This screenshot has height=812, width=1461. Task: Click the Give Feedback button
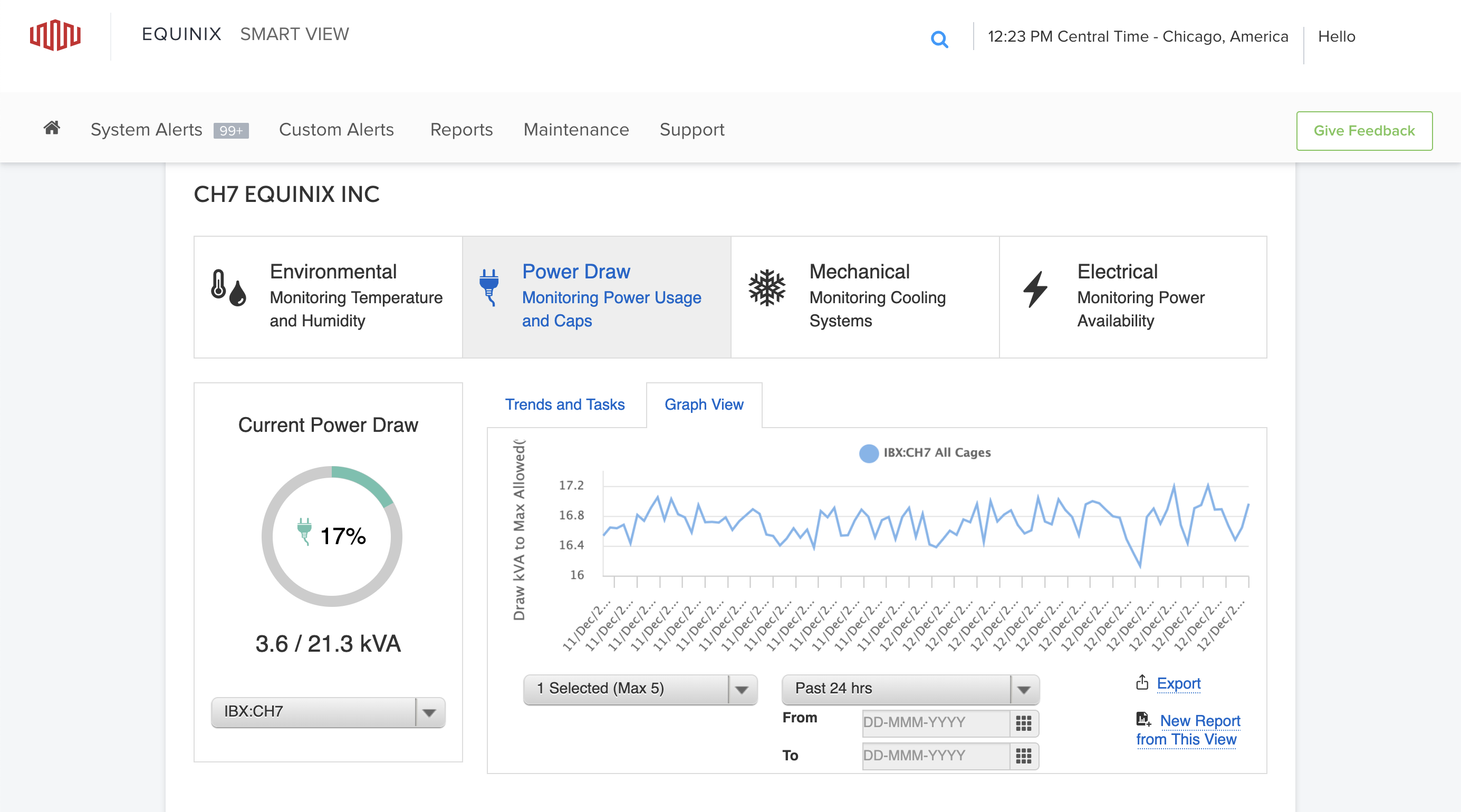1364,130
